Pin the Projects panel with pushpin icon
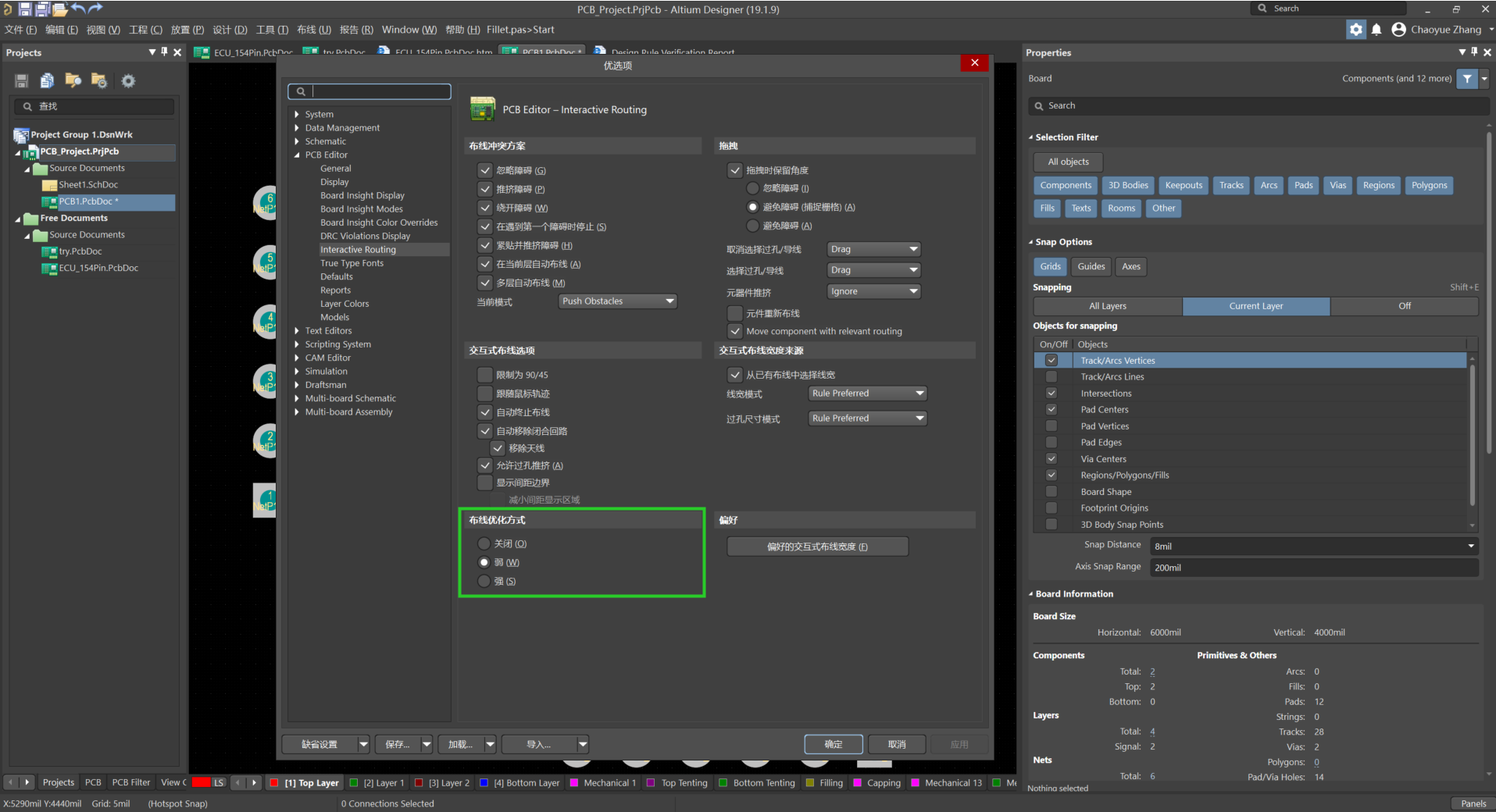The width and height of the screenshot is (1496, 812). pos(164,52)
